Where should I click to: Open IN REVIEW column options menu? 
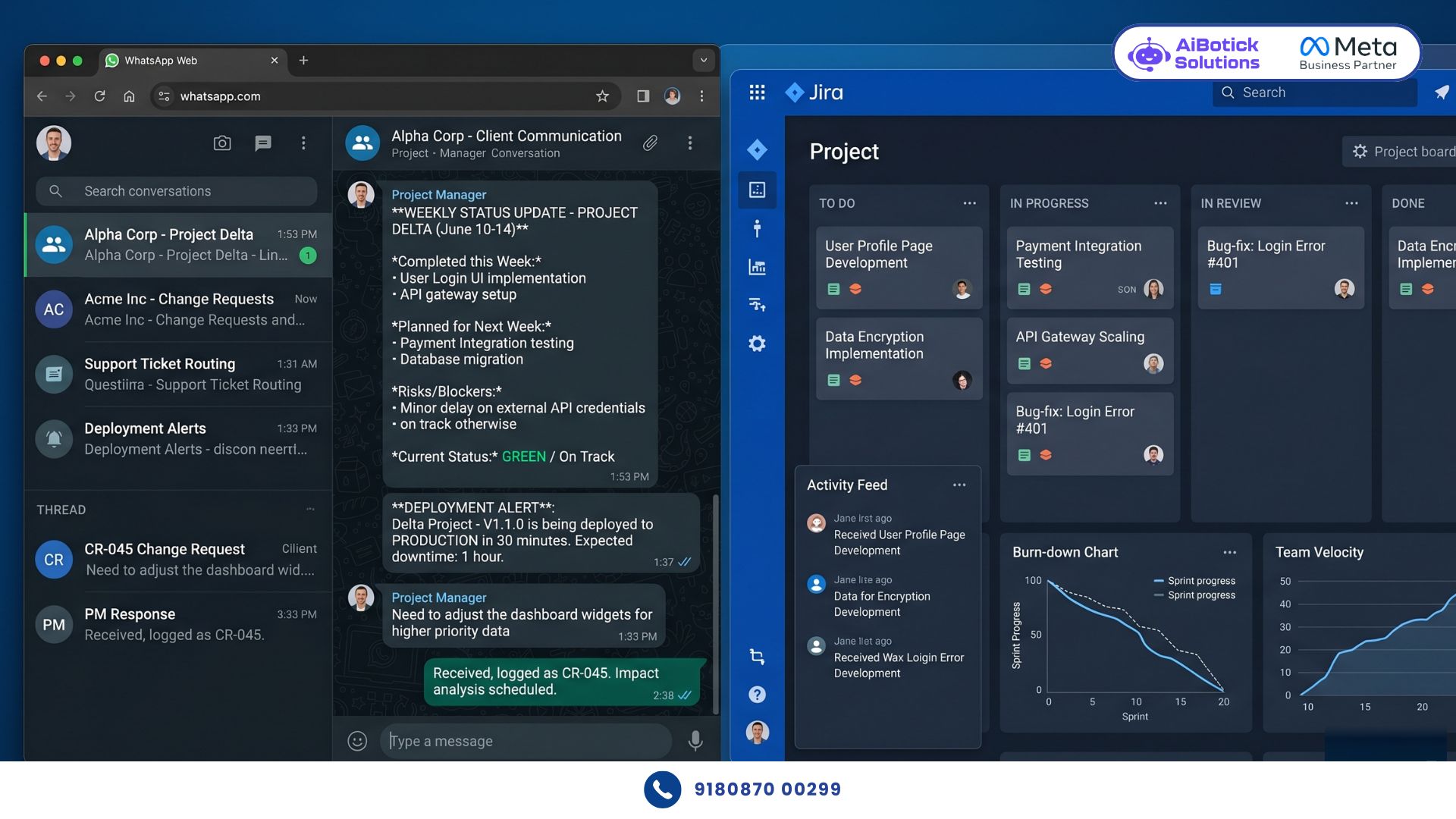[1351, 203]
